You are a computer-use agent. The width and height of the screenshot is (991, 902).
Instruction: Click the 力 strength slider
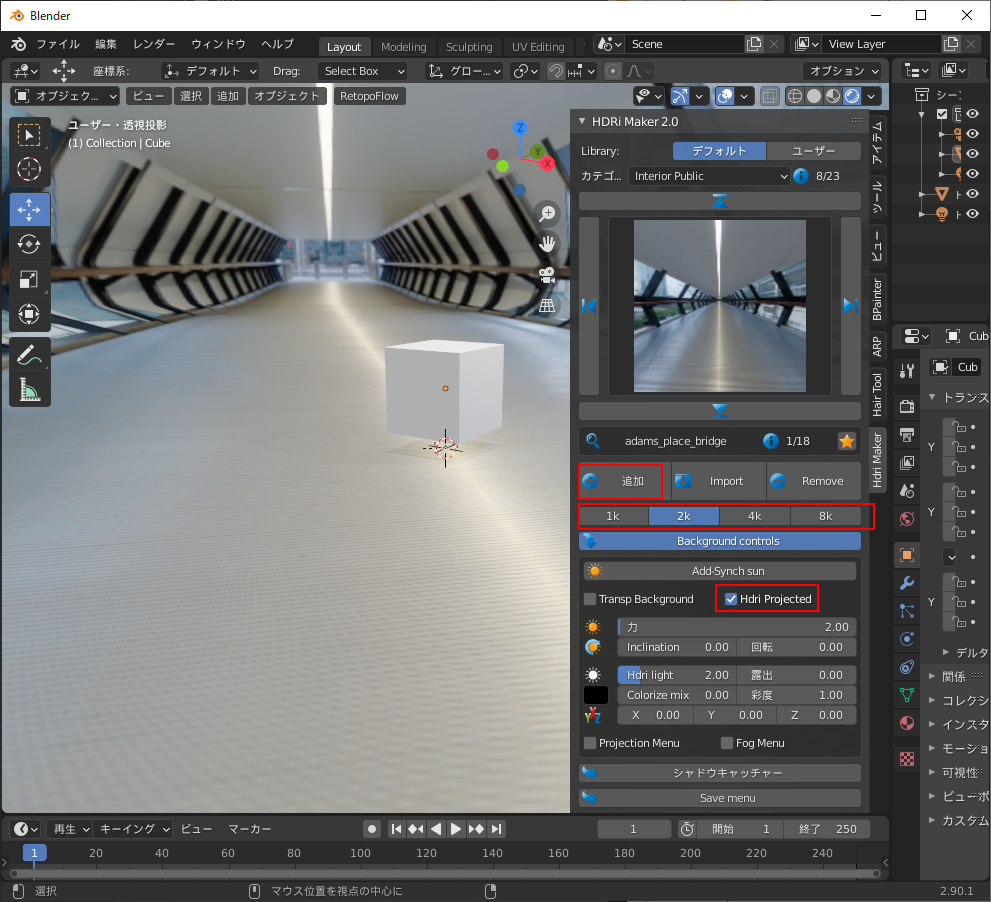click(737, 627)
